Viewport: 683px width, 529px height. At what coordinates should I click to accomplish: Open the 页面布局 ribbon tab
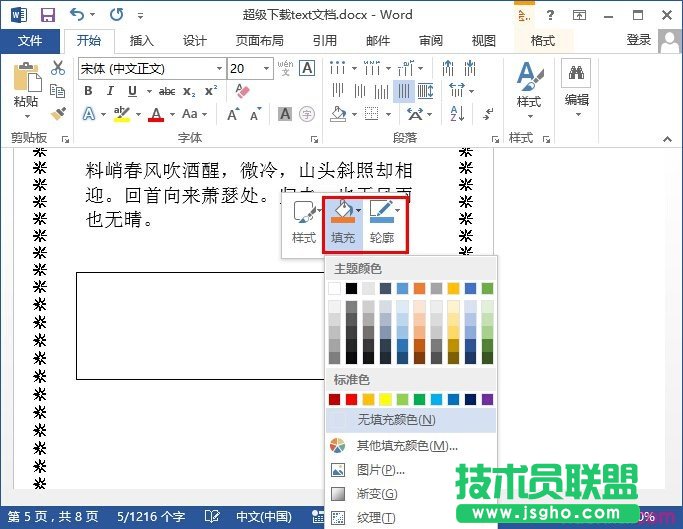pos(259,40)
